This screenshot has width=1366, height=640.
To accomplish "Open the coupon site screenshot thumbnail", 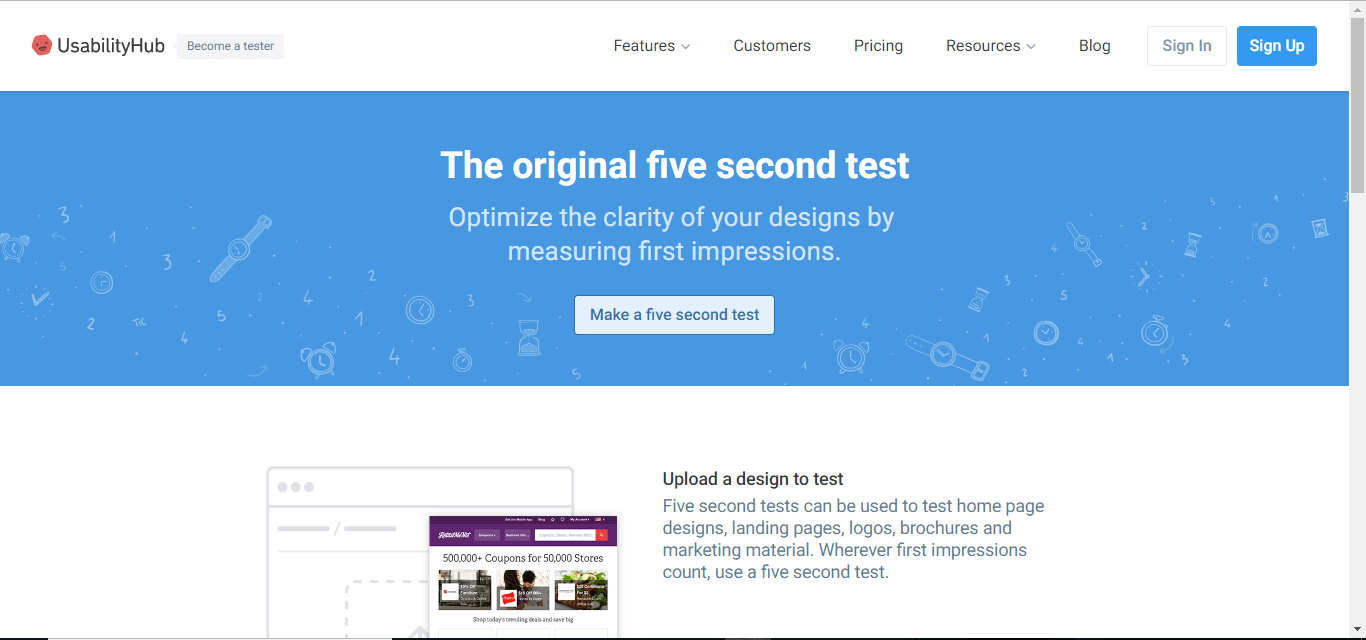I will [523, 577].
